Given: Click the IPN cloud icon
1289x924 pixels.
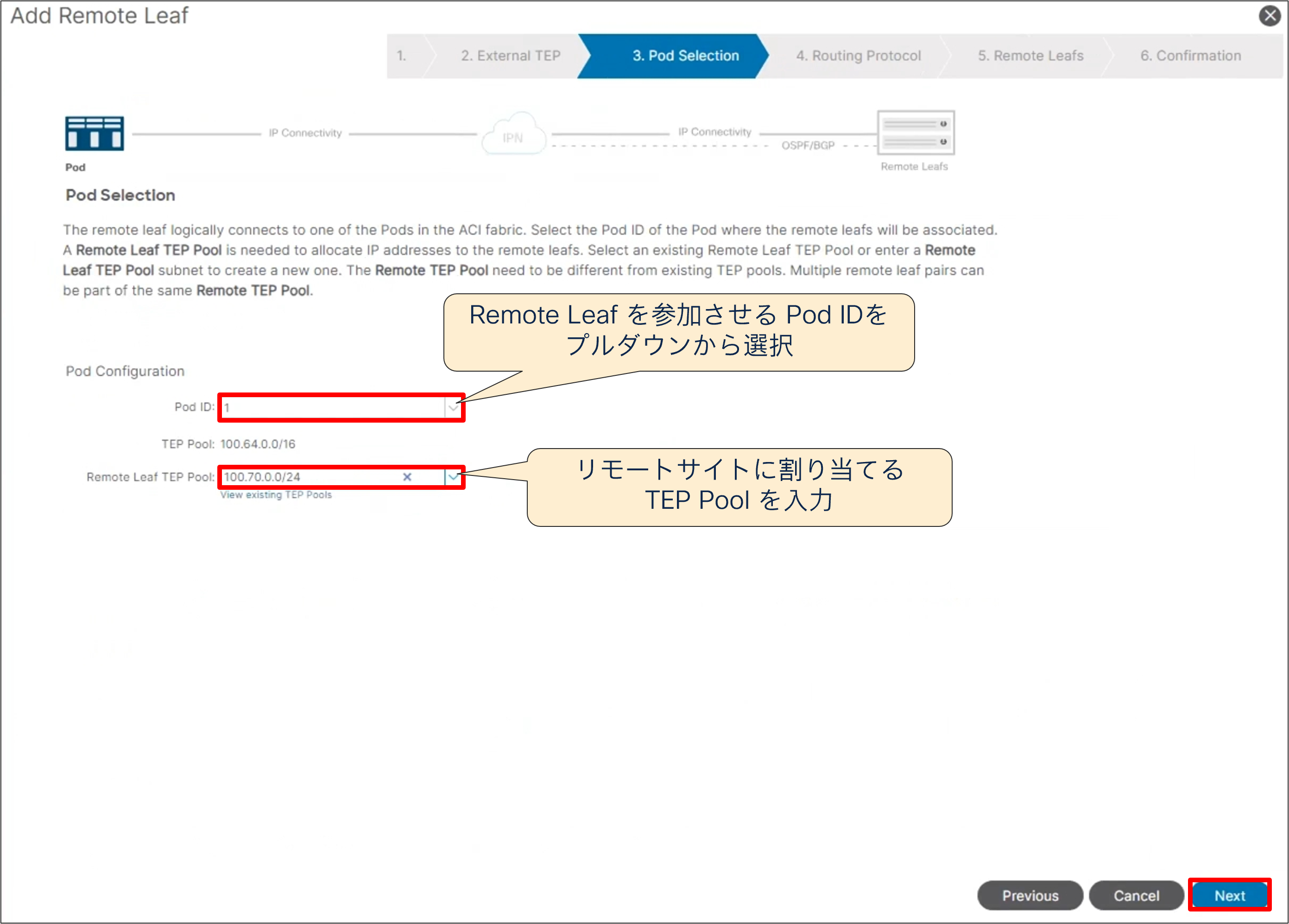Looking at the screenshot, I should point(512,136).
